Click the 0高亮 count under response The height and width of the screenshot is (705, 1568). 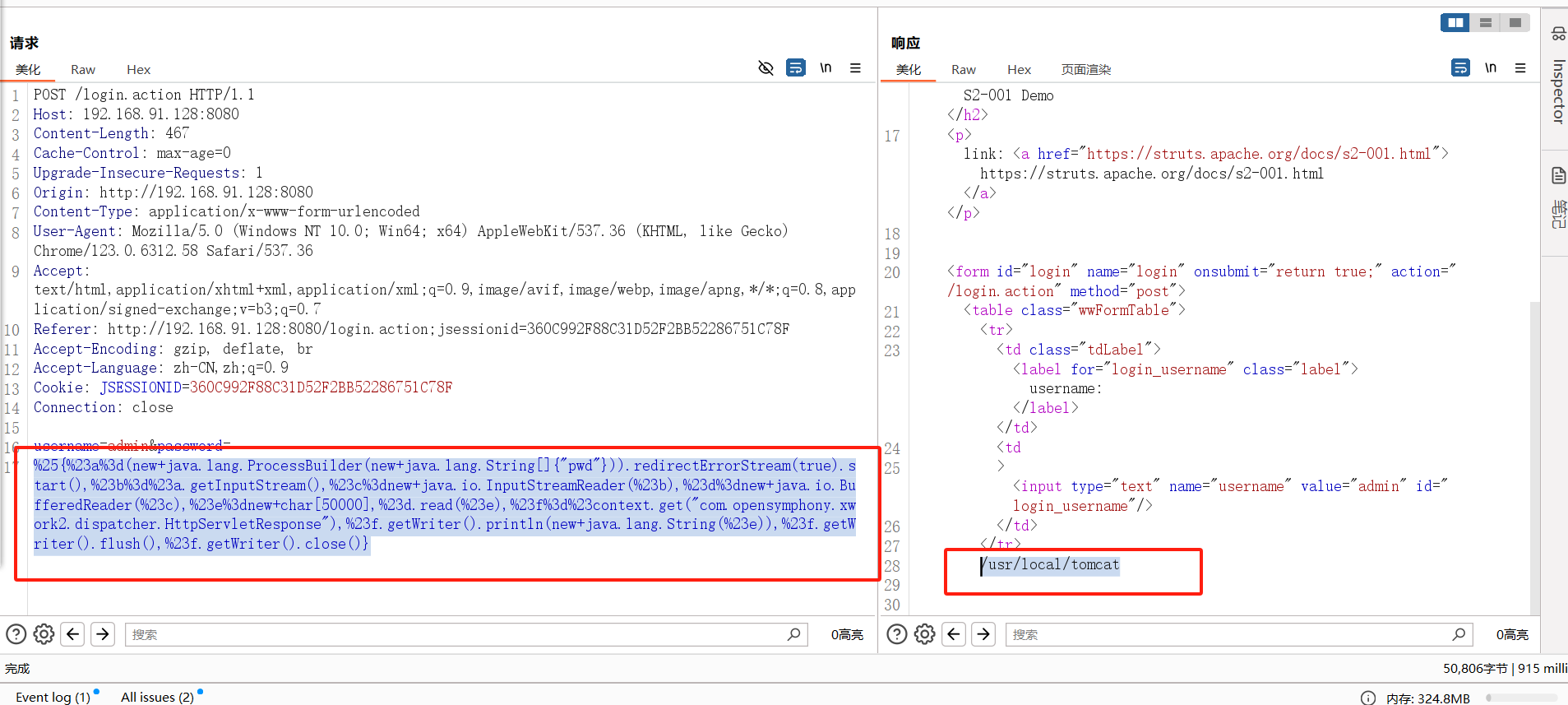click(x=1512, y=634)
